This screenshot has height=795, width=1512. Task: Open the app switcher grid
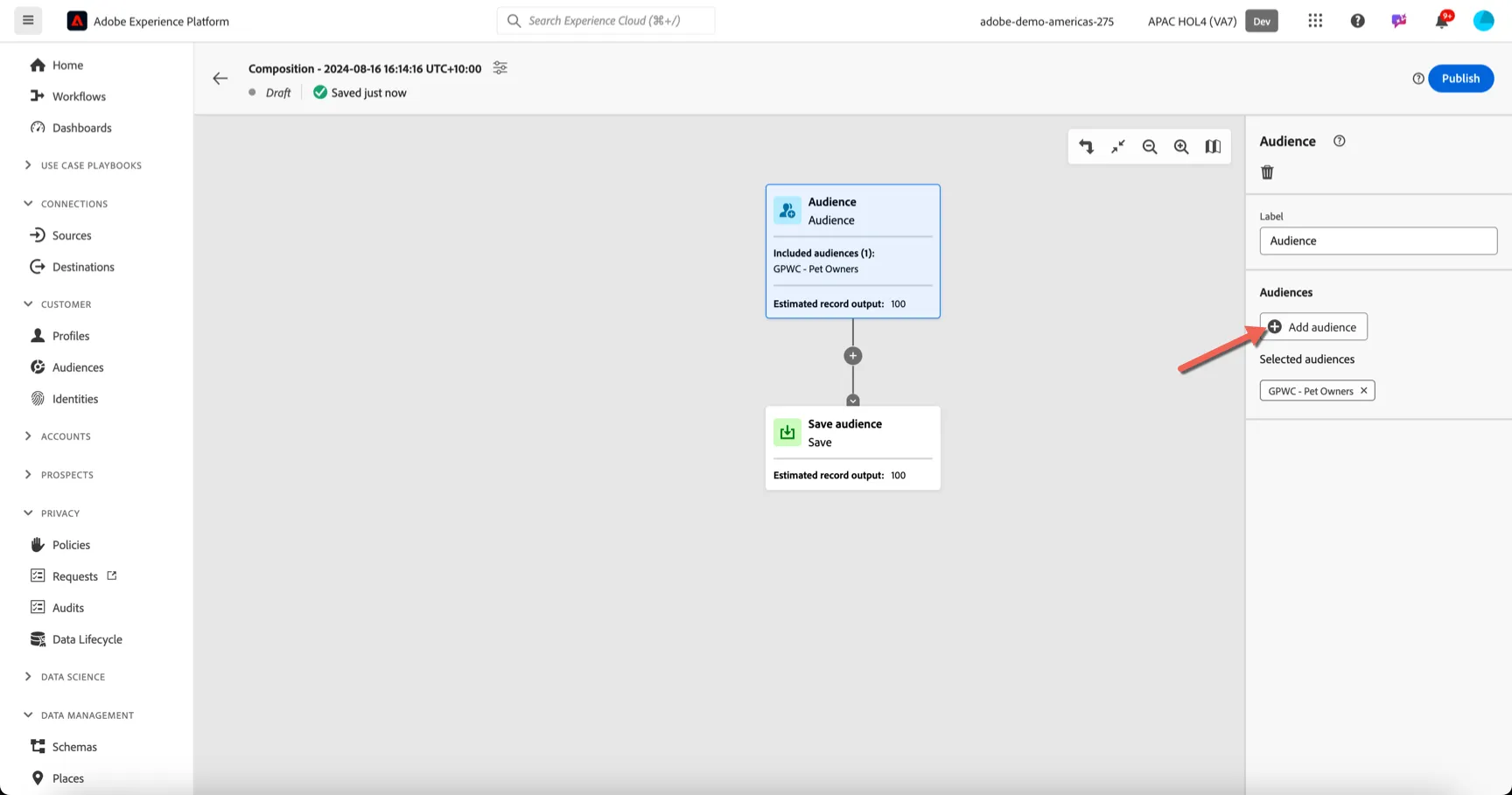tap(1315, 21)
